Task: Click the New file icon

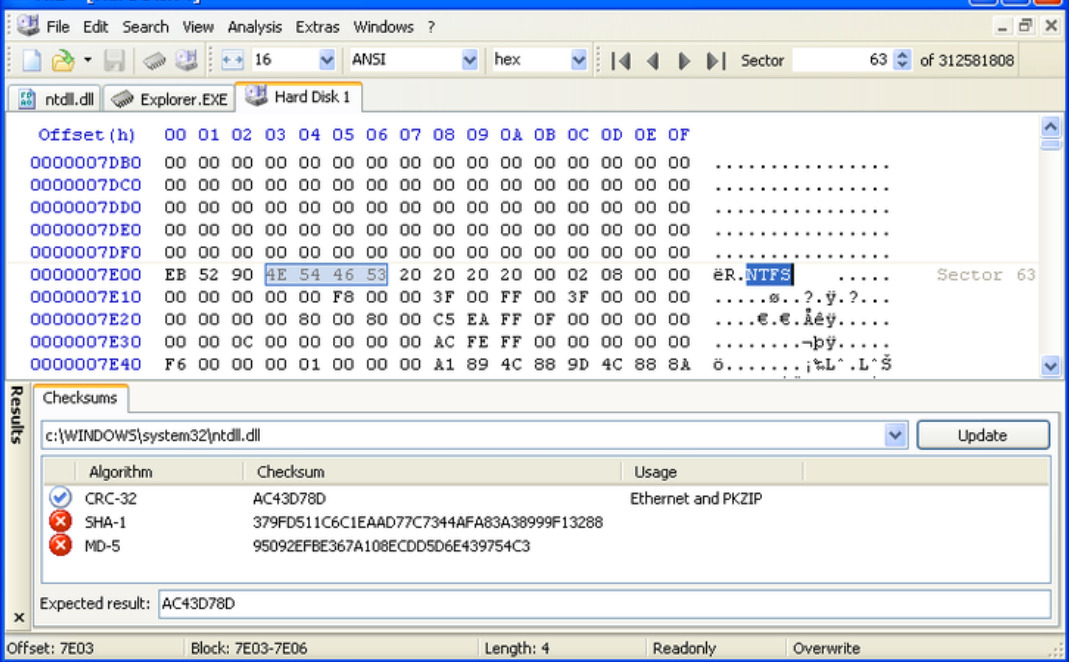Action: [x=30, y=61]
